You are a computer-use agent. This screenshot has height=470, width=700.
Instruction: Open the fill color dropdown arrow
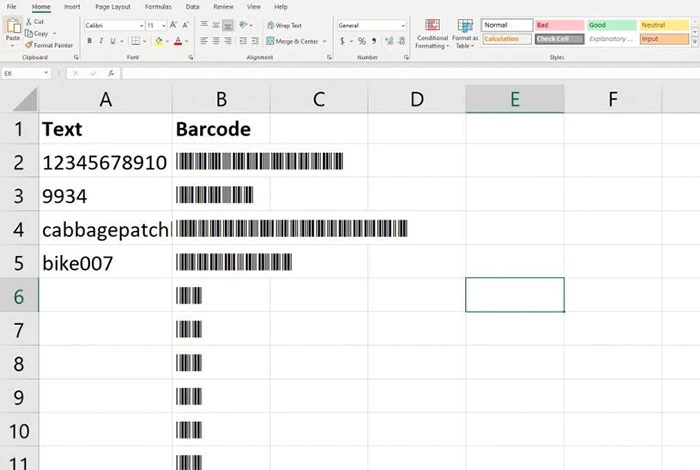tap(167, 42)
